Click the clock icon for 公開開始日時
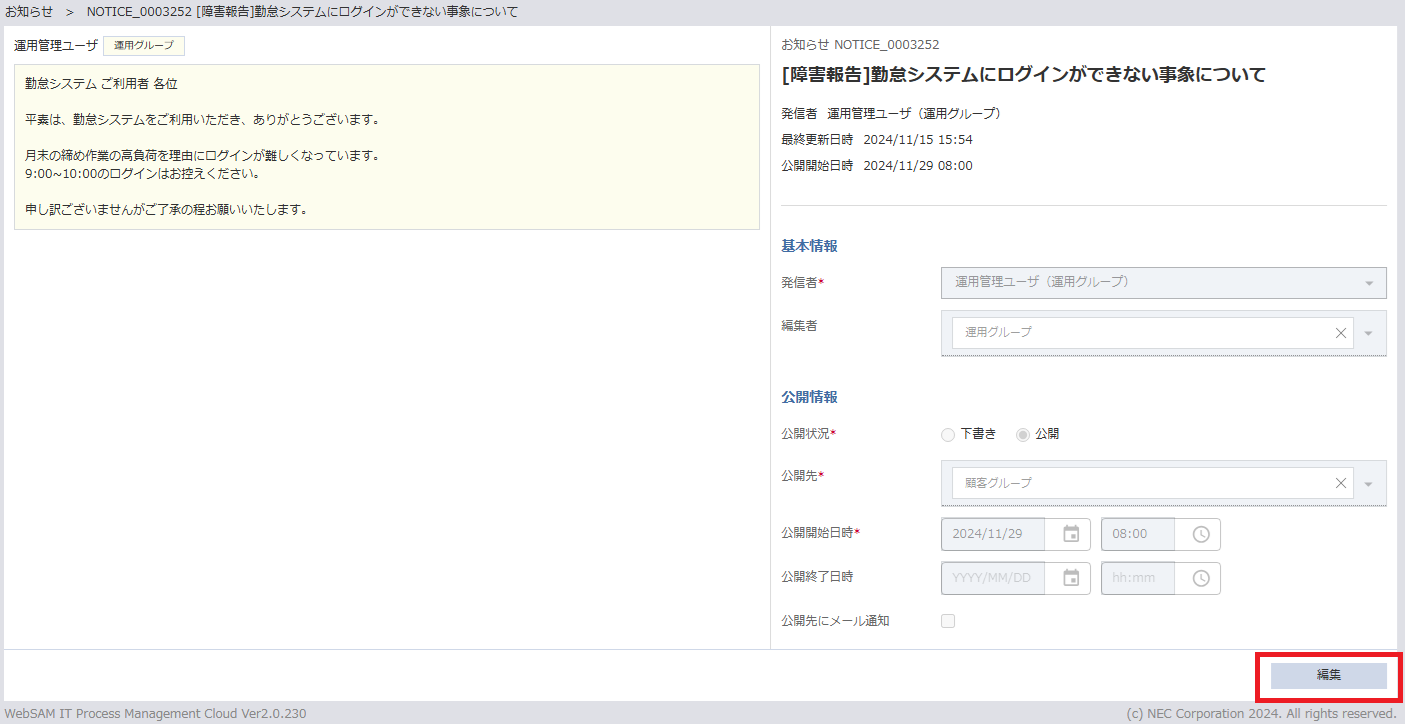The width and height of the screenshot is (1405, 724). click(1200, 534)
